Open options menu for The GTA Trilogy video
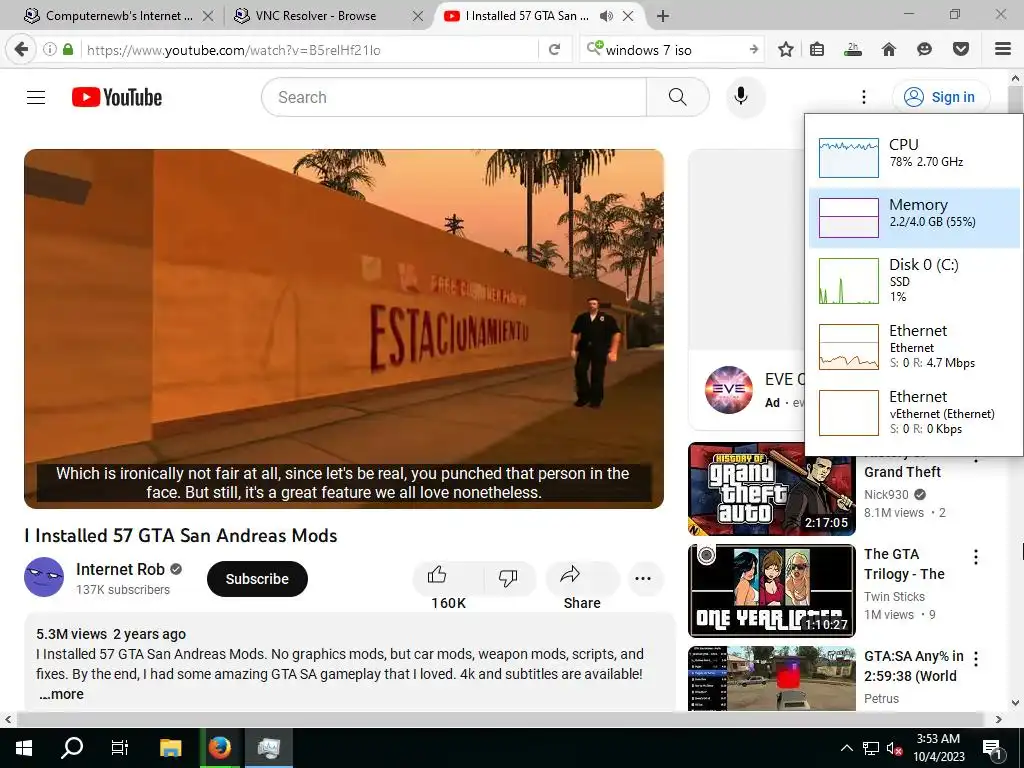The image size is (1024, 768). [976, 557]
